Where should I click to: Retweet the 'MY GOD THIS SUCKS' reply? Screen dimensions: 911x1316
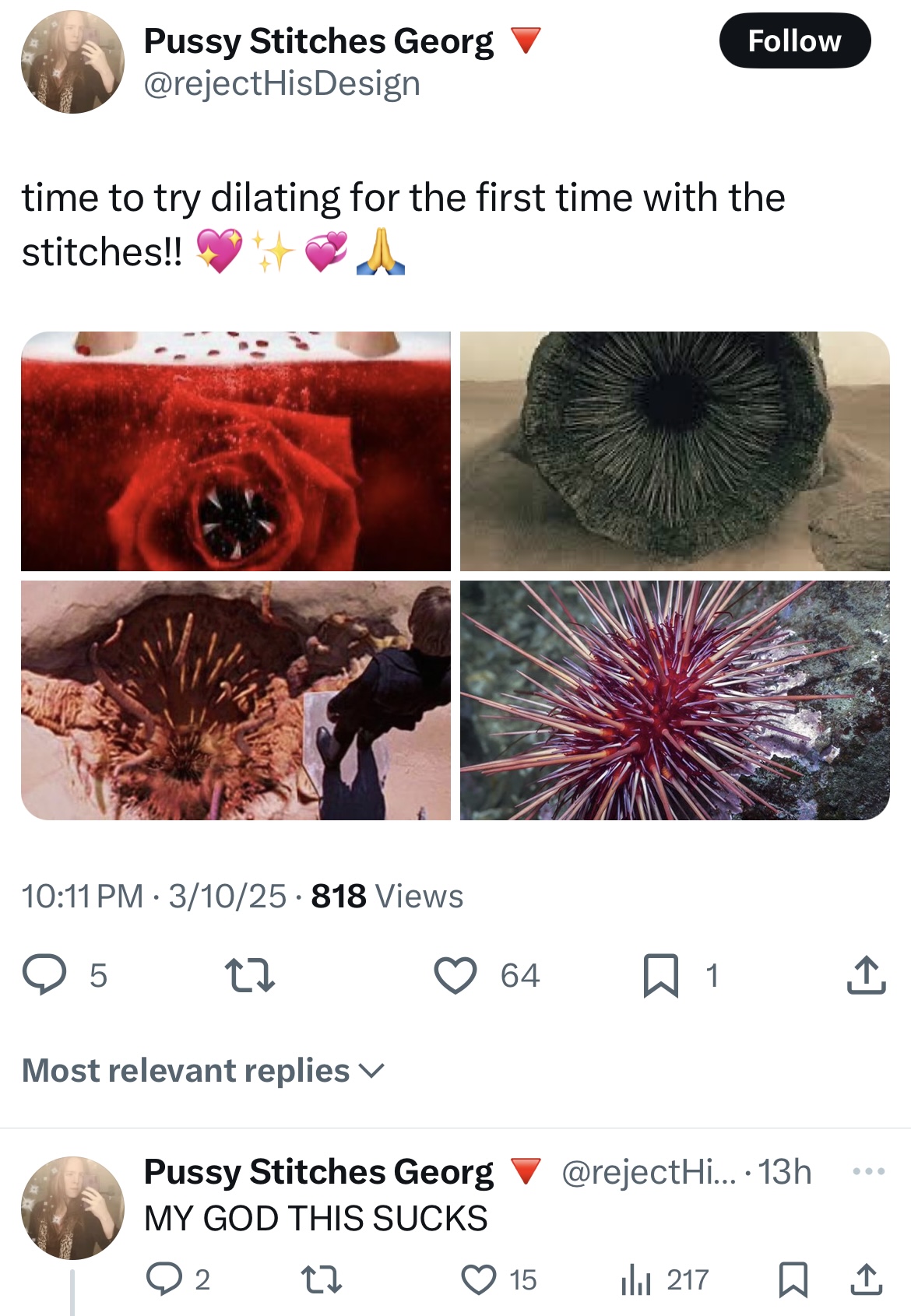tap(321, 1279)
